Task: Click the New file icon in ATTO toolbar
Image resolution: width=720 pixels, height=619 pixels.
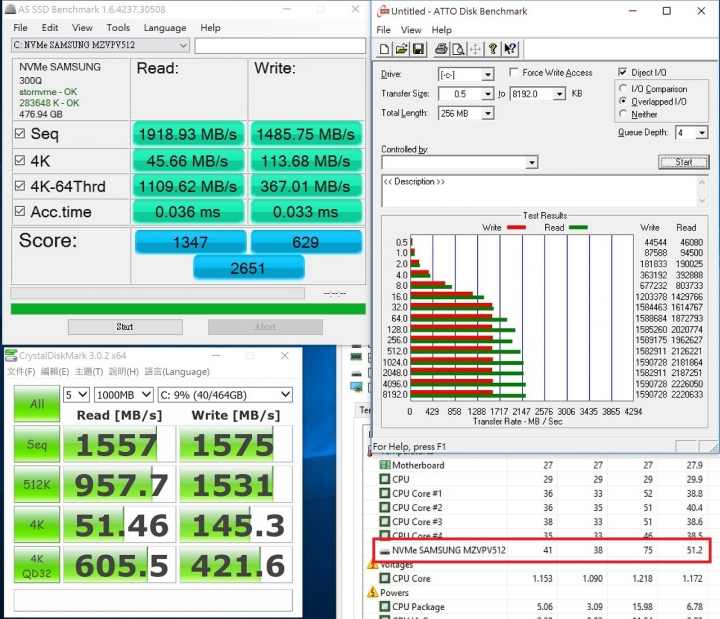Action: click(384, 49)
